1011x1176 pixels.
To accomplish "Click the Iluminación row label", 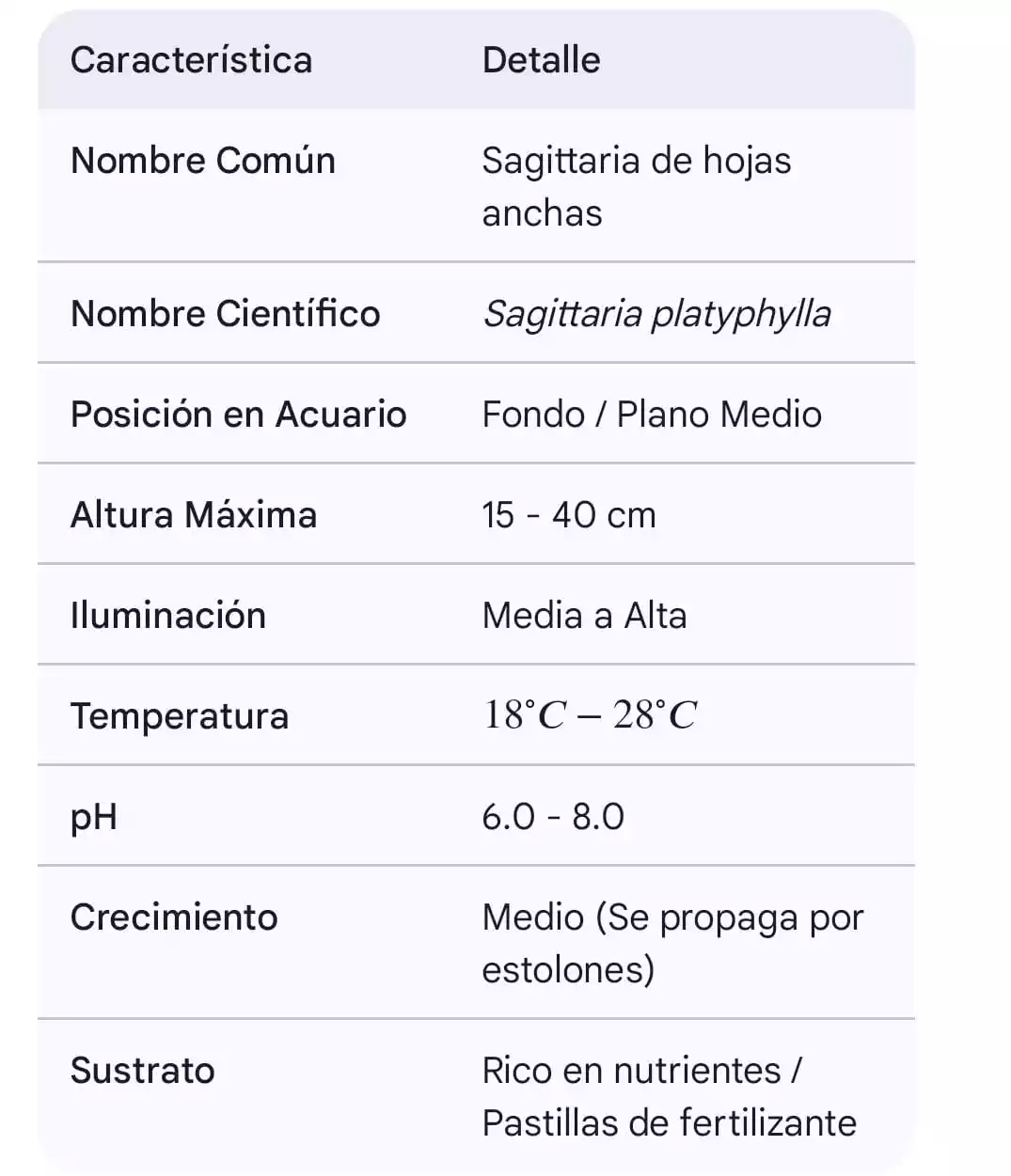I will click(168, 616).
